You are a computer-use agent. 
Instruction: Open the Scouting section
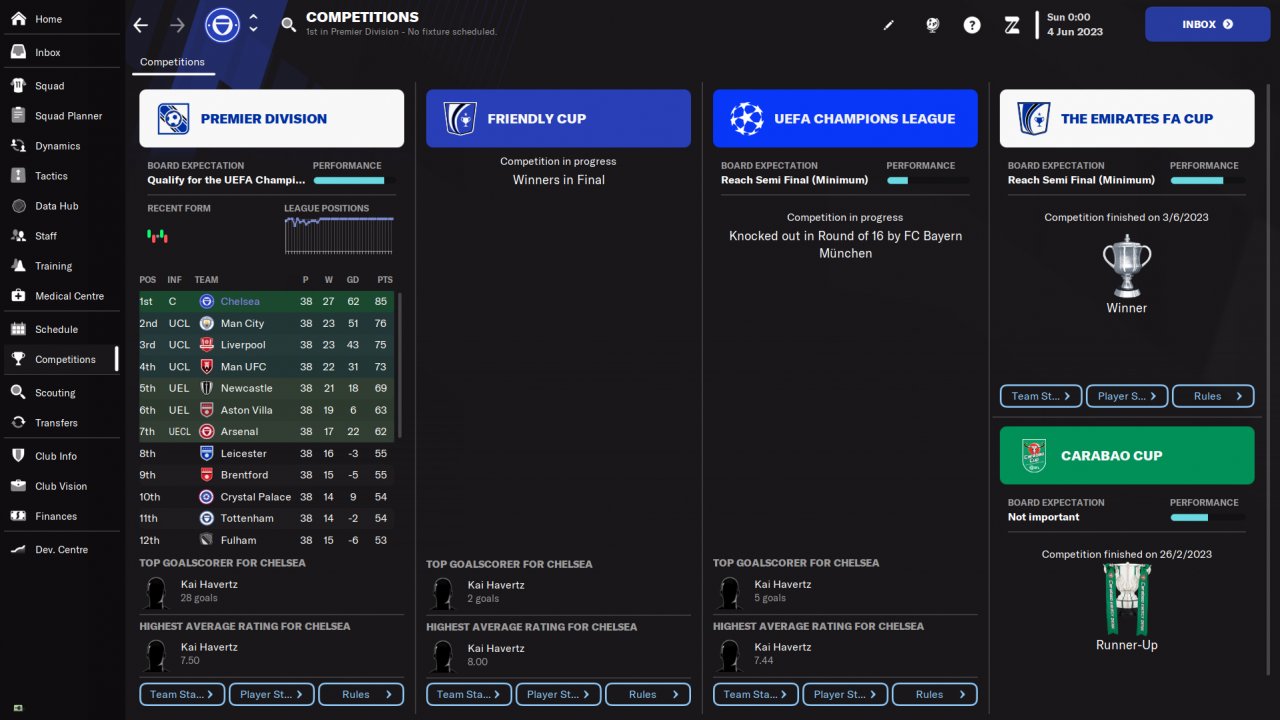tap(60, 393)
